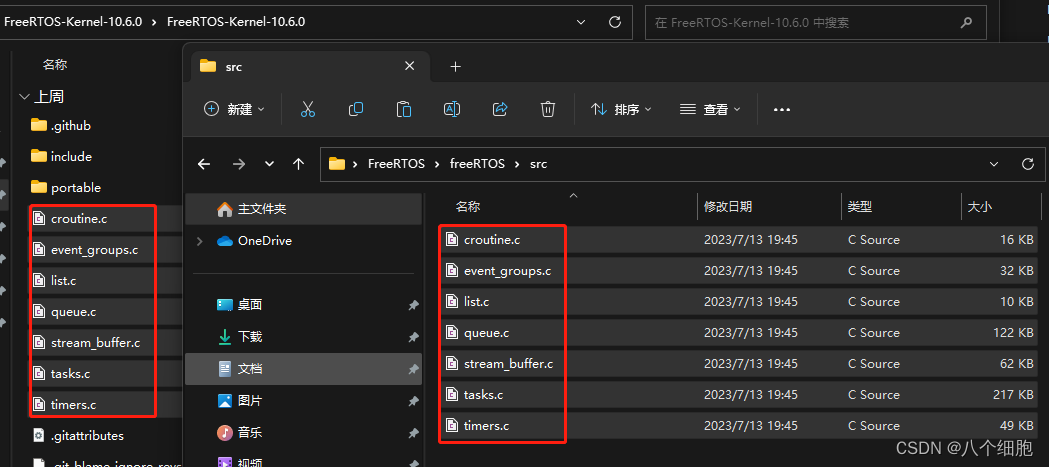
Task: Click FreeRTOS breadcrumb segment
Action: [396, 164]
